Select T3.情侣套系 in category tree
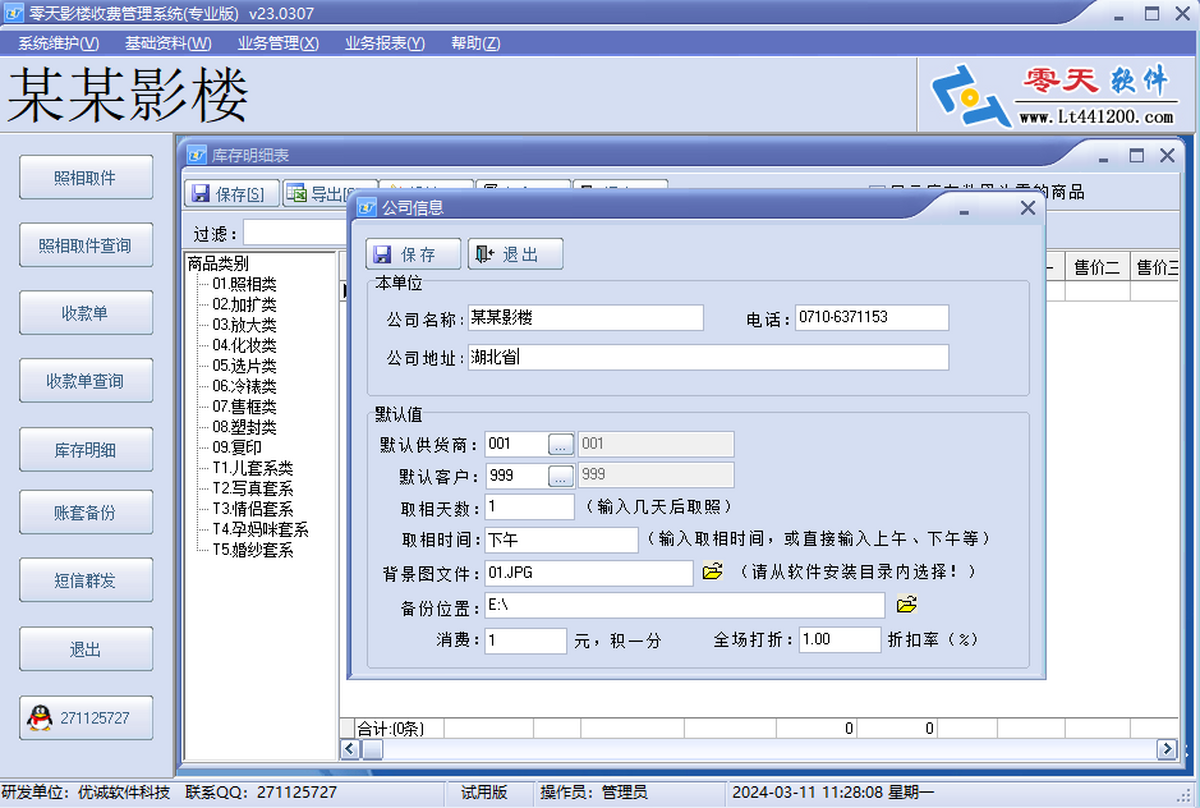 252,509
